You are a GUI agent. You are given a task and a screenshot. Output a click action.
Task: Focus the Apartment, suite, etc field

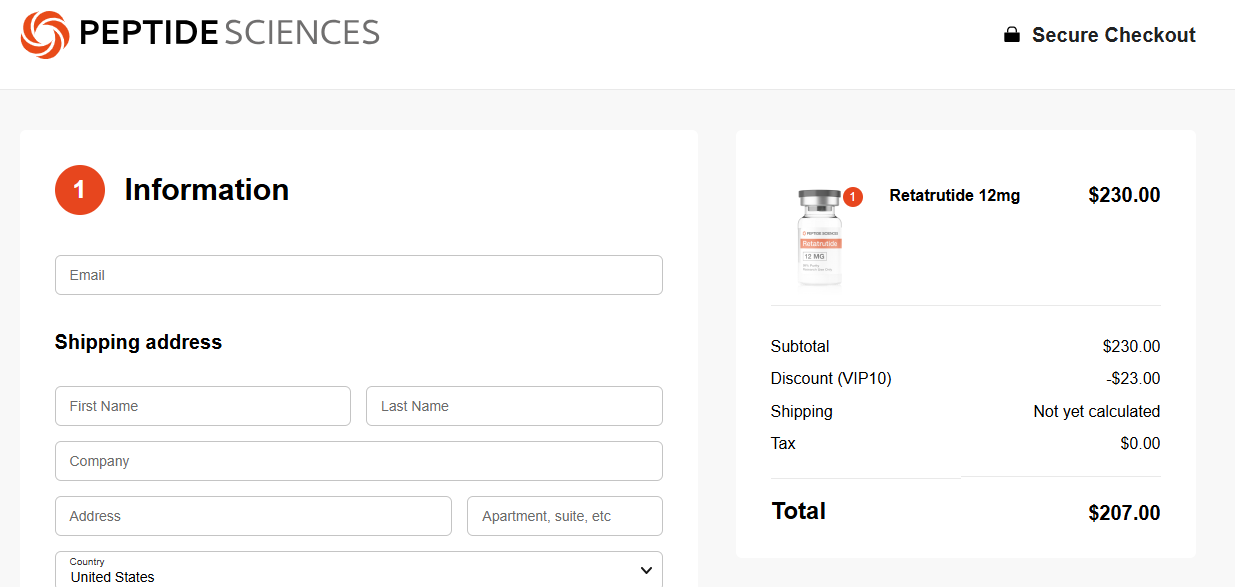point(564,516)
